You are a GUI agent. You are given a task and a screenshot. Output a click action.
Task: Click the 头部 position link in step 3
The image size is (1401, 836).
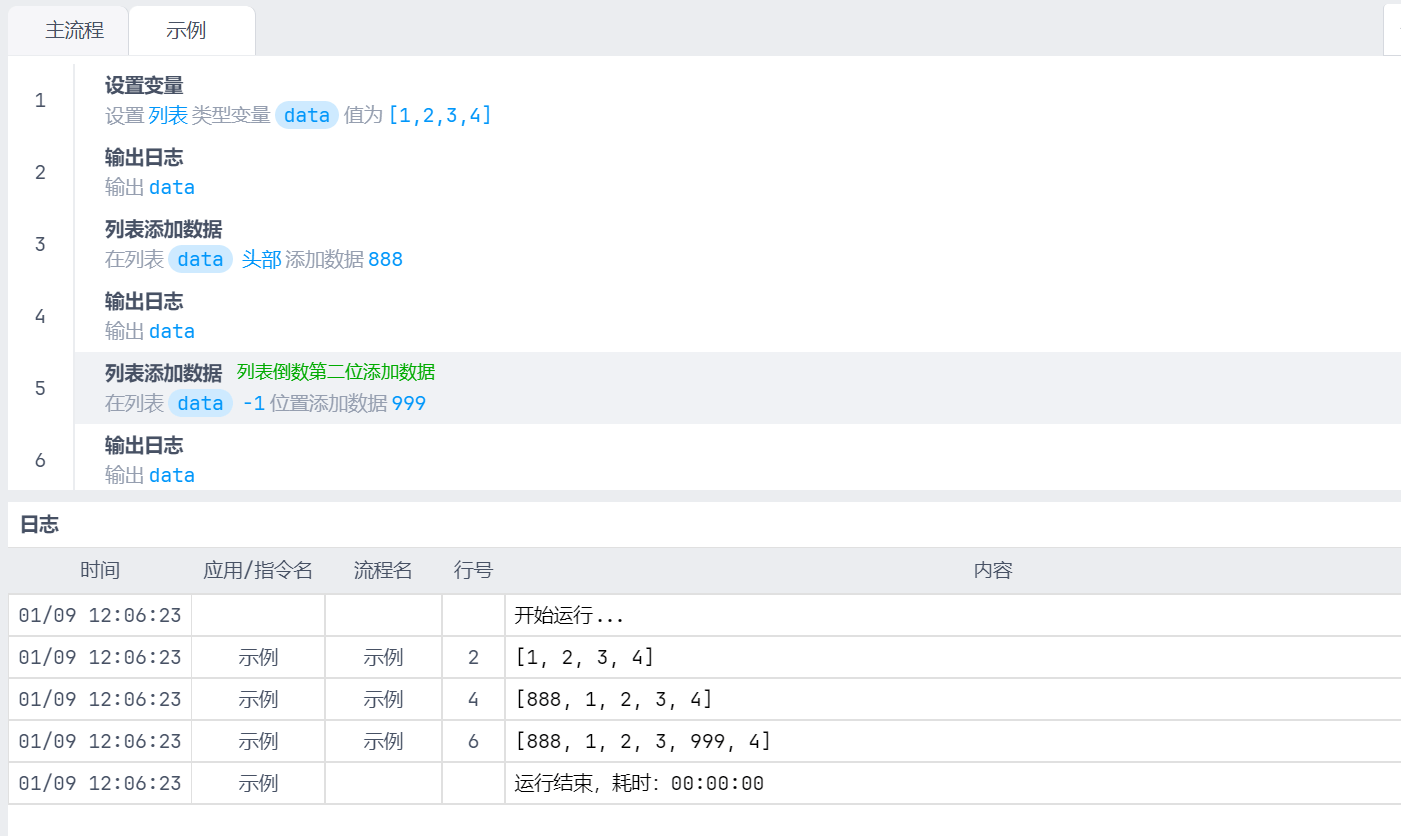coord(261,259)
